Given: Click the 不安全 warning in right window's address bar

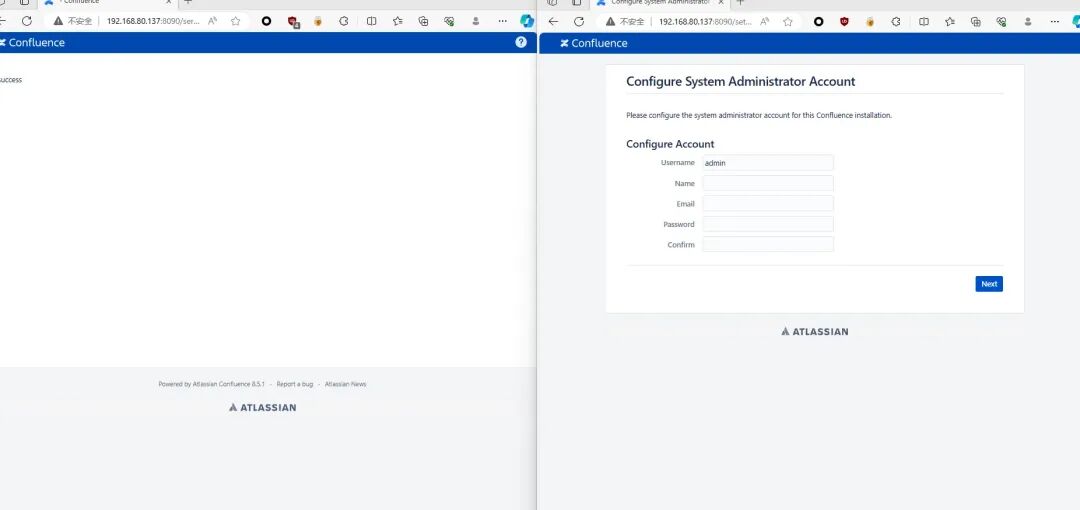Looking at the screenshot, I should 625,21.
